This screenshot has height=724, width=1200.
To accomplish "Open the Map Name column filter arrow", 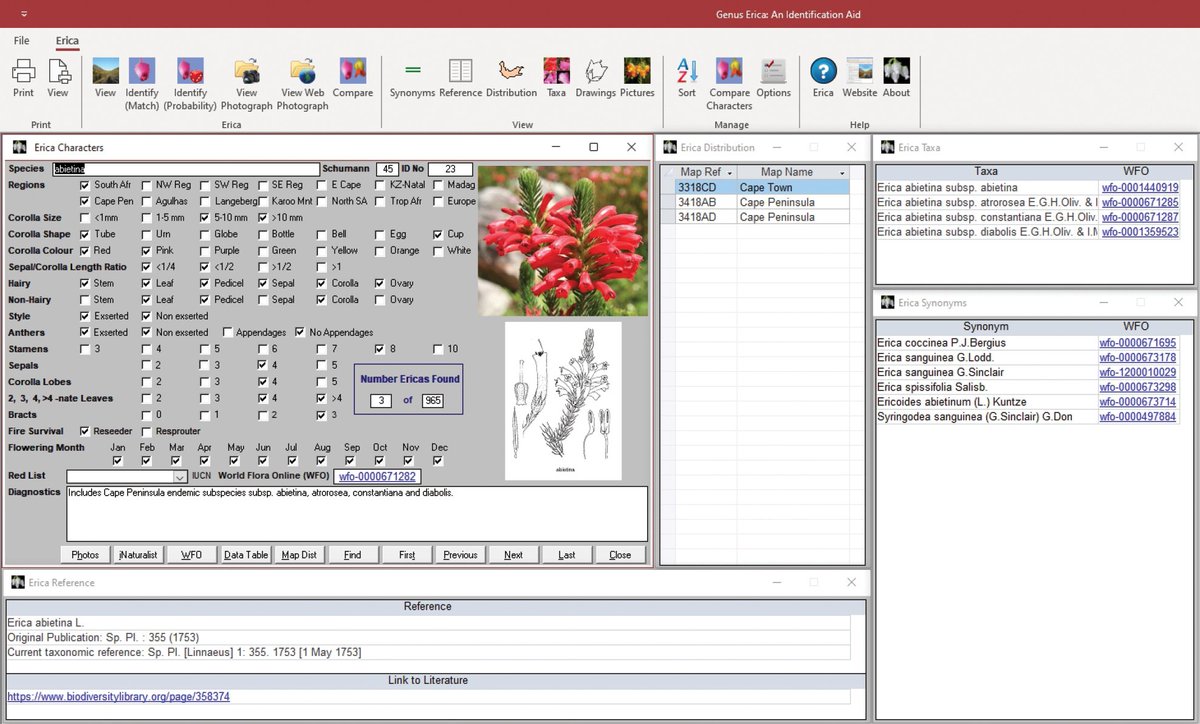I will tap(842, 172).
